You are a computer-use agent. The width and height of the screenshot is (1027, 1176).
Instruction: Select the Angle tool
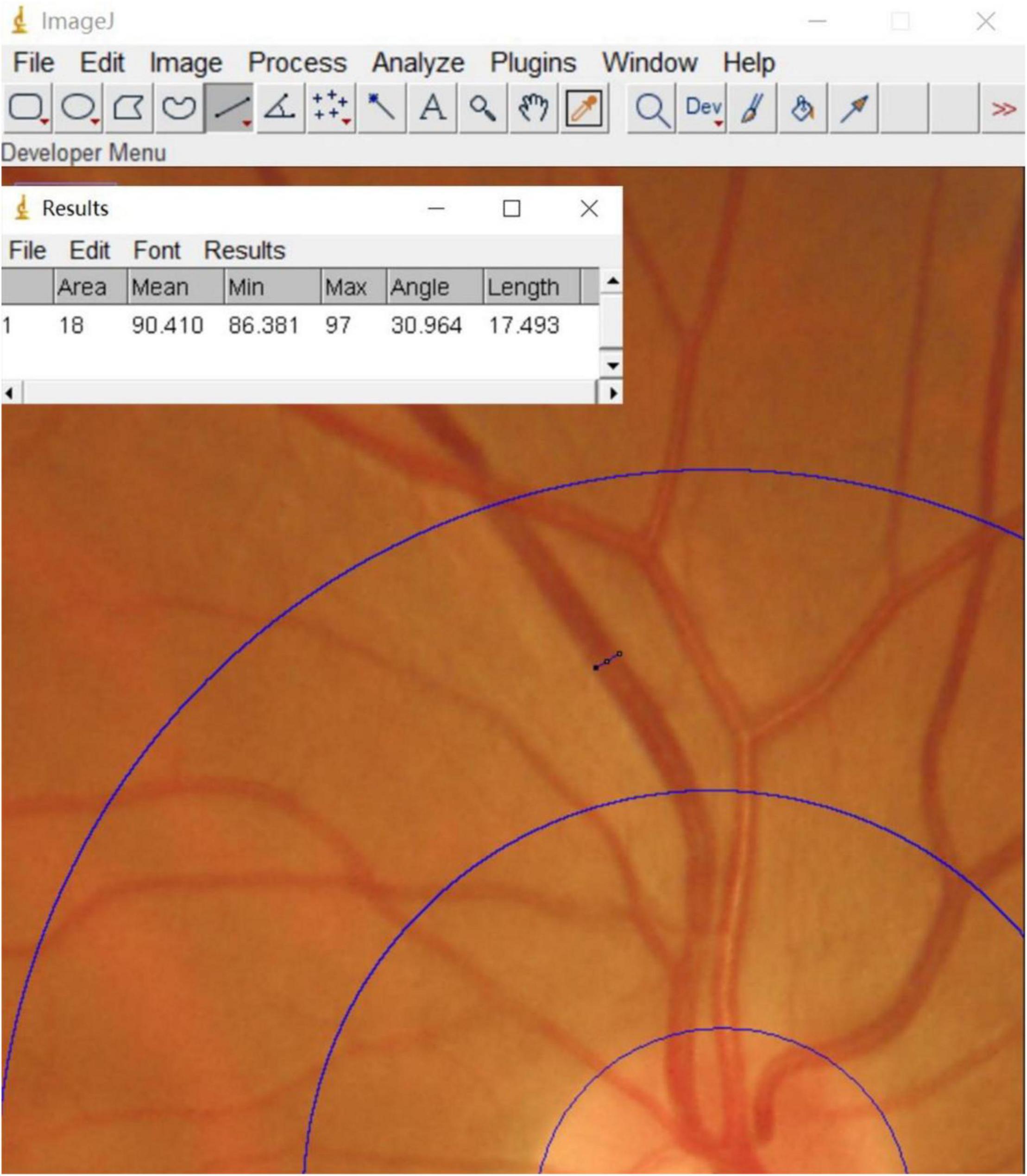click(280, 108)
